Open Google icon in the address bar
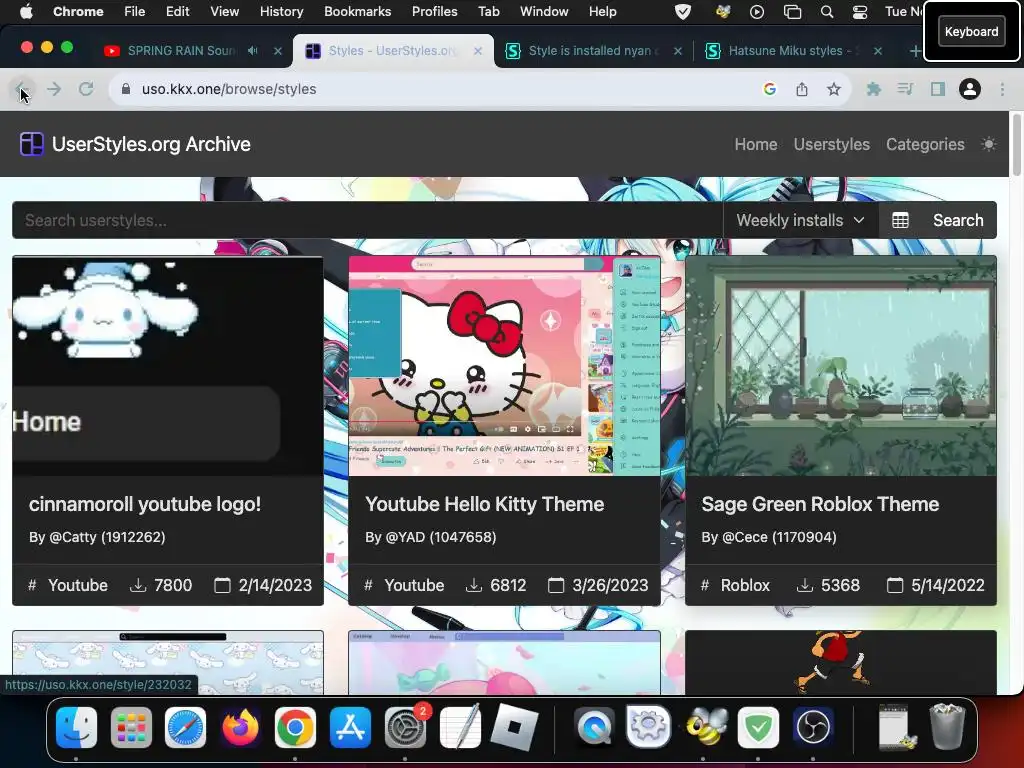This screenshot has width=1024, height=768. 770,89
